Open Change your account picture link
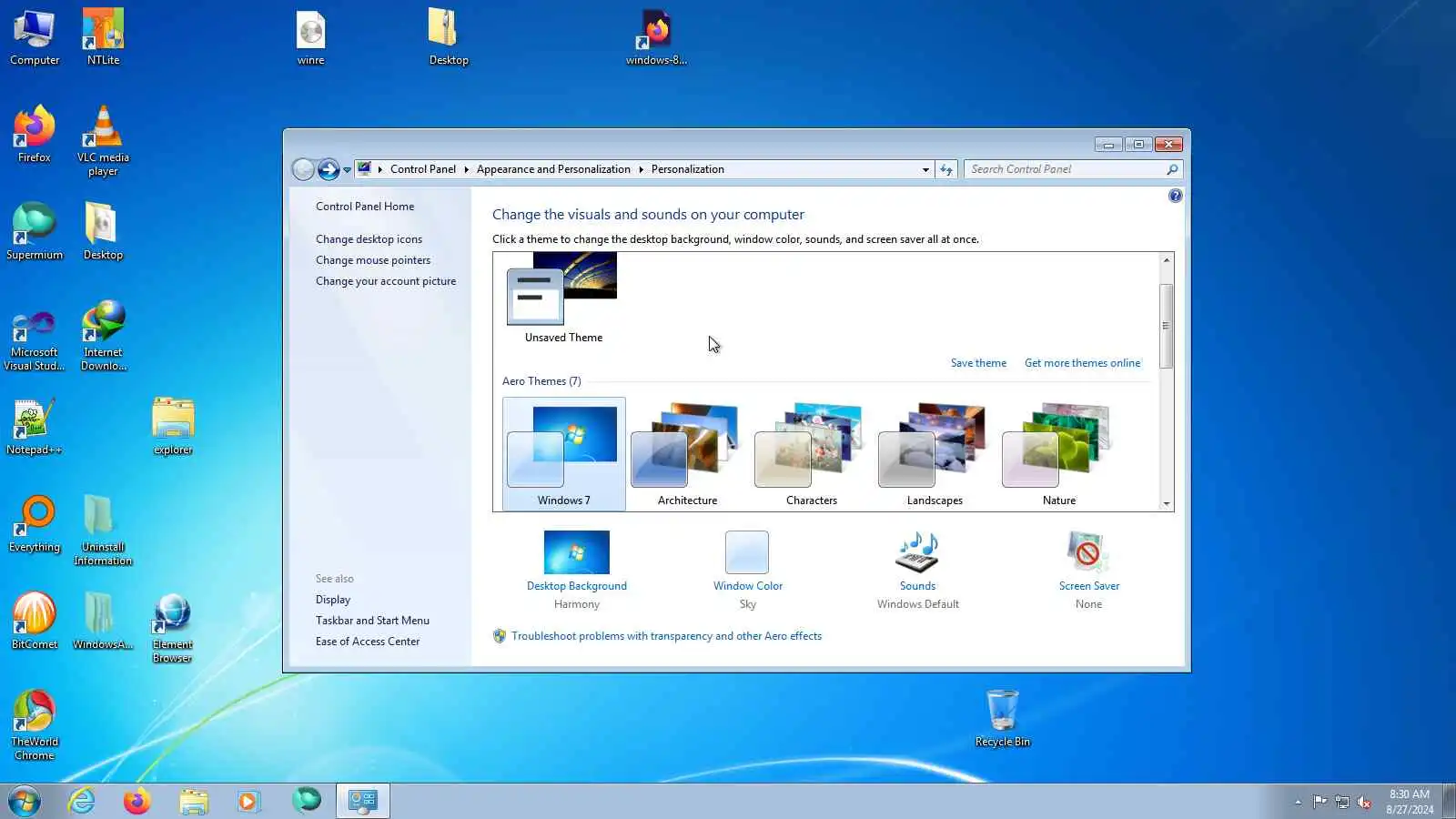Viewport: 1456px width, 819px height. point(386,281)
